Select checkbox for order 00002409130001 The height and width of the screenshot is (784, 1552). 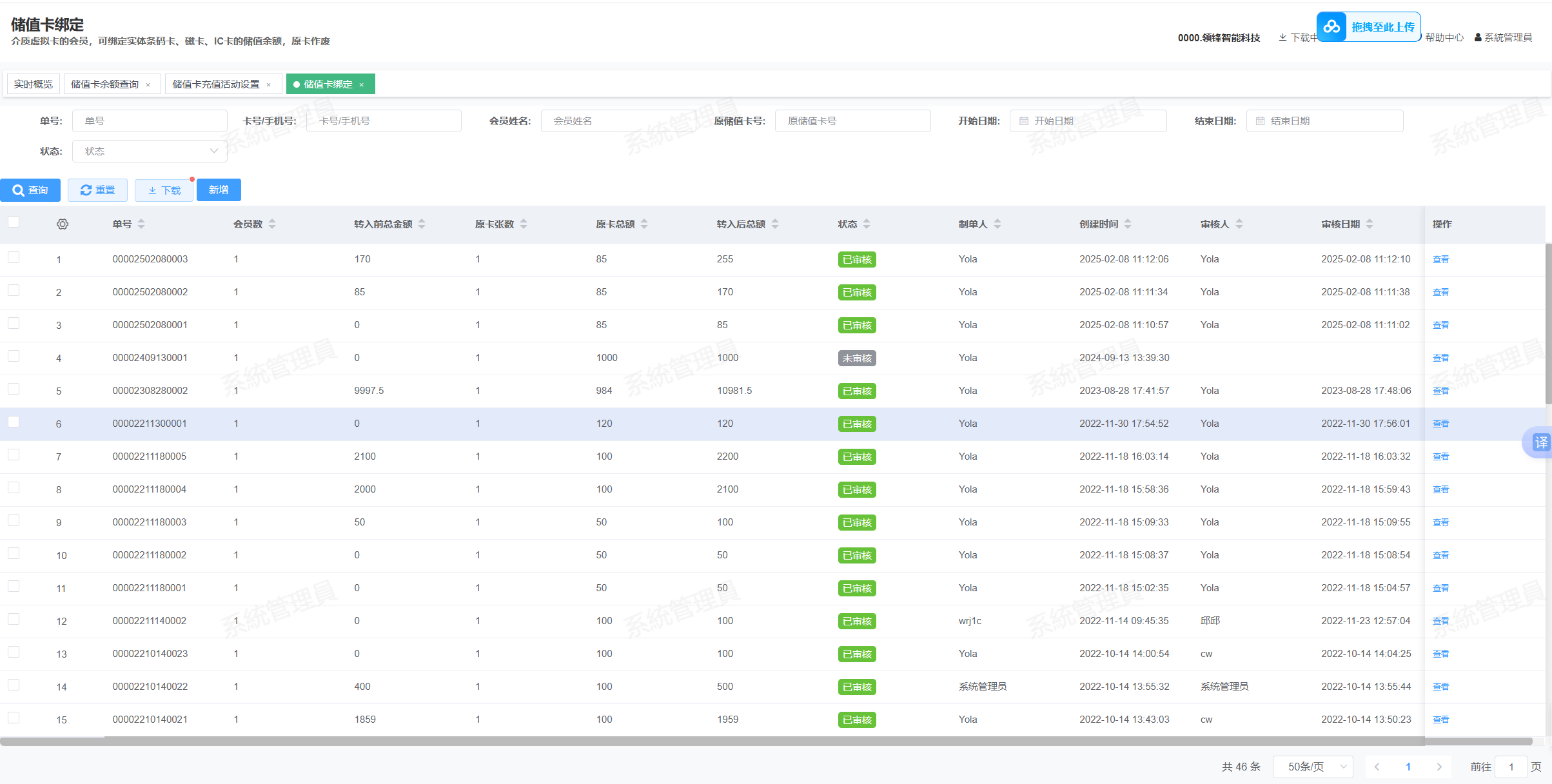point(14,357)
